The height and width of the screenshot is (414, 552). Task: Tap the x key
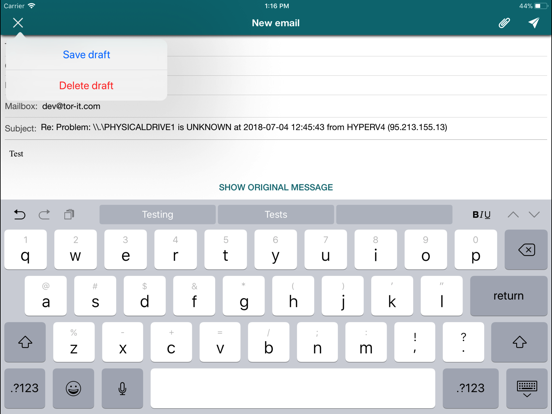(123, 342)
